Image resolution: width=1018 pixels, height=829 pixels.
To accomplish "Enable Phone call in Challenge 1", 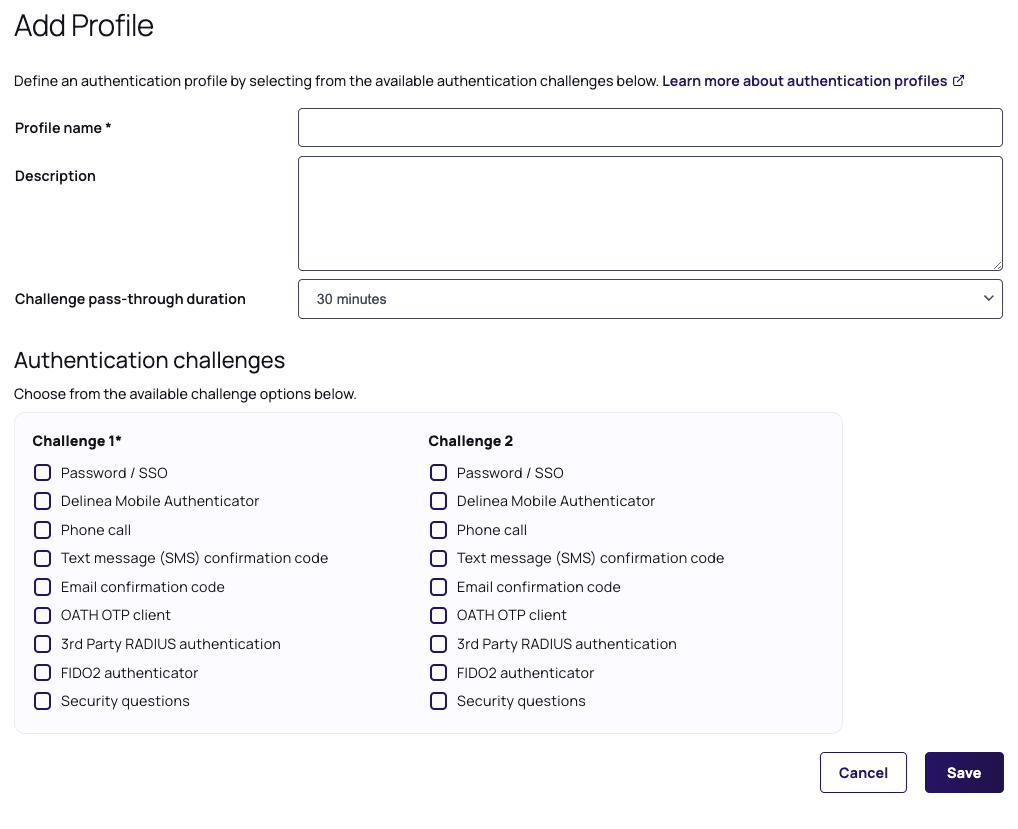I will [x=42, y=529].
